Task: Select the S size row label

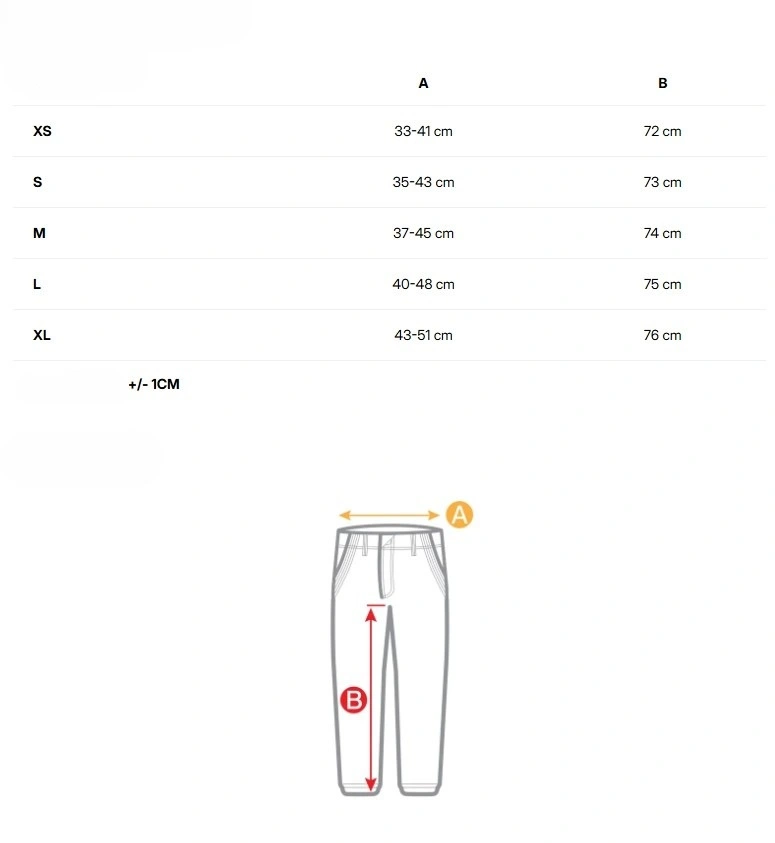Action: pyautogui.click(x=38, y=182)
